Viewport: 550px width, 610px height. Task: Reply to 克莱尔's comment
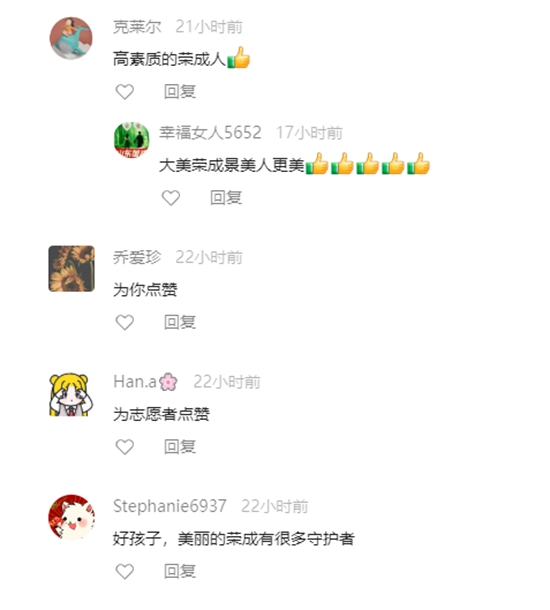[x=180, y=92]
